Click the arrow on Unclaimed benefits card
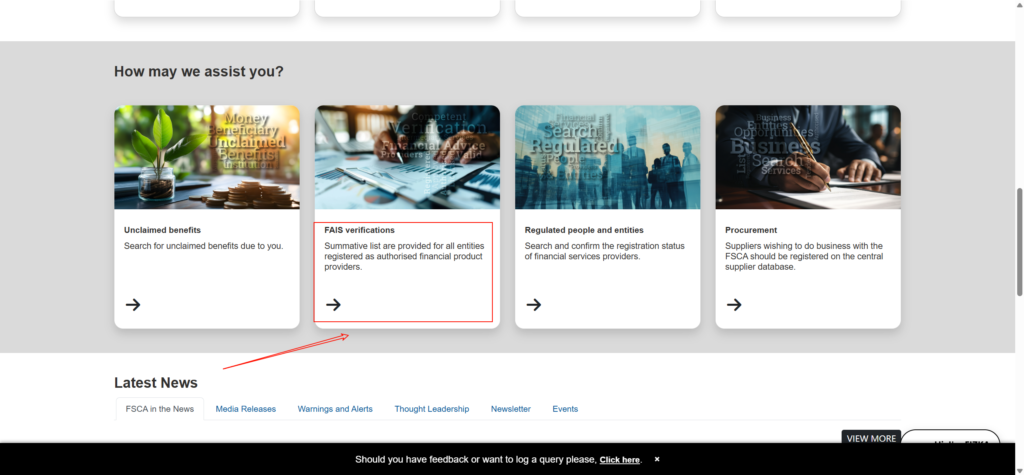 point(133,304)
